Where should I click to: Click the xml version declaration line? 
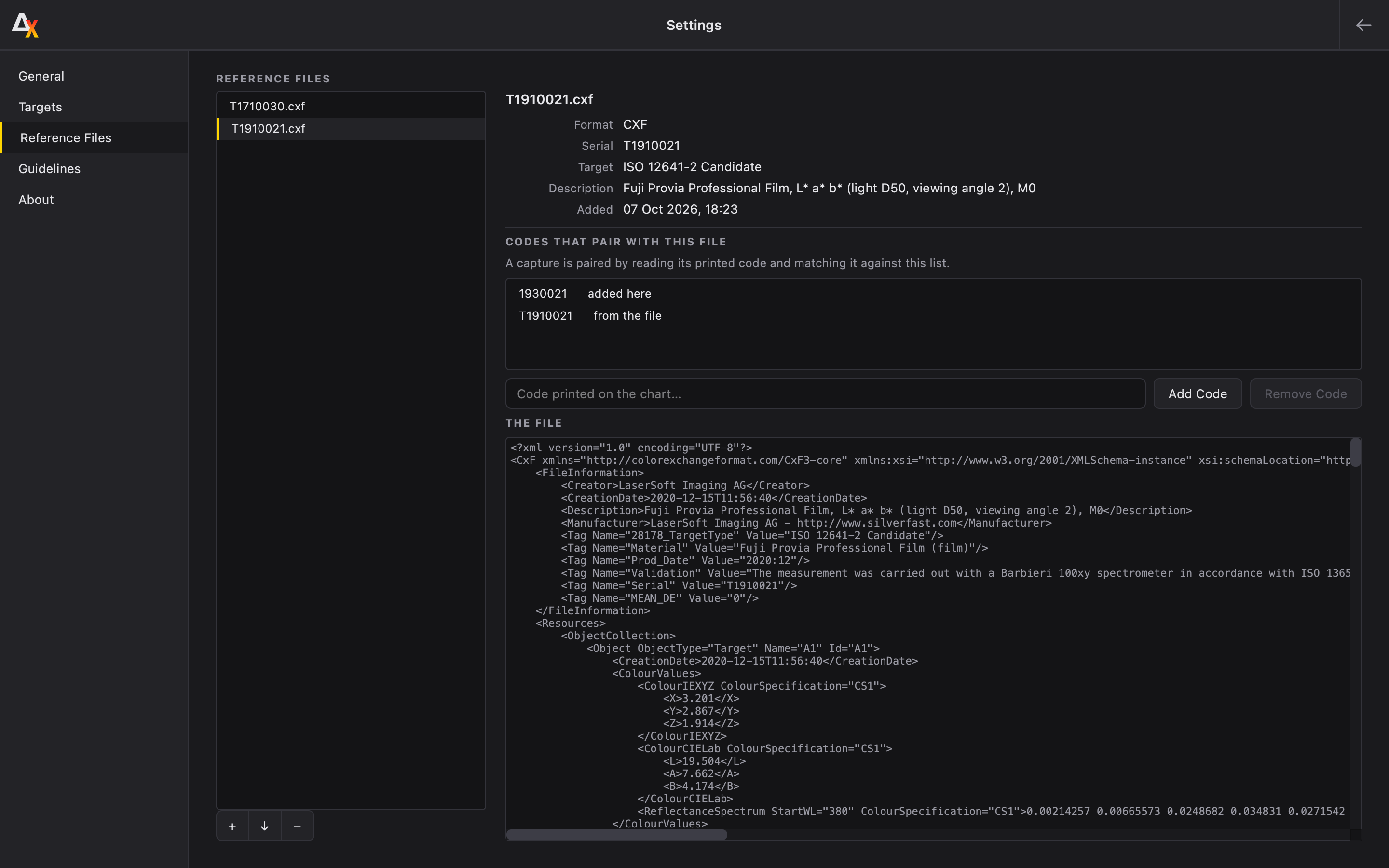631,448
